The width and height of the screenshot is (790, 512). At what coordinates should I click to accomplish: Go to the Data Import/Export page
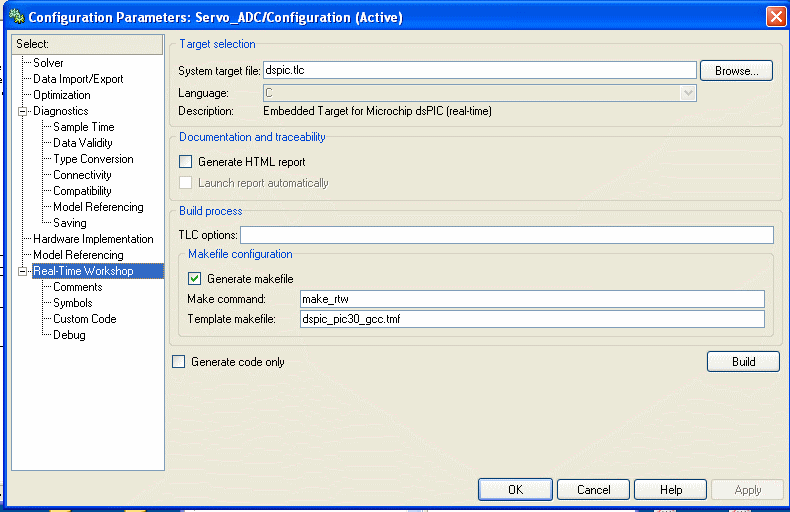click(78, 79)
